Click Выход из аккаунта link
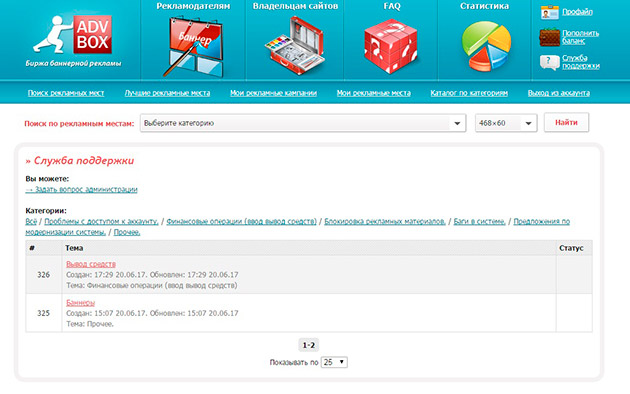The height and width of the screenshot is (394, 630). pos(558,93)
